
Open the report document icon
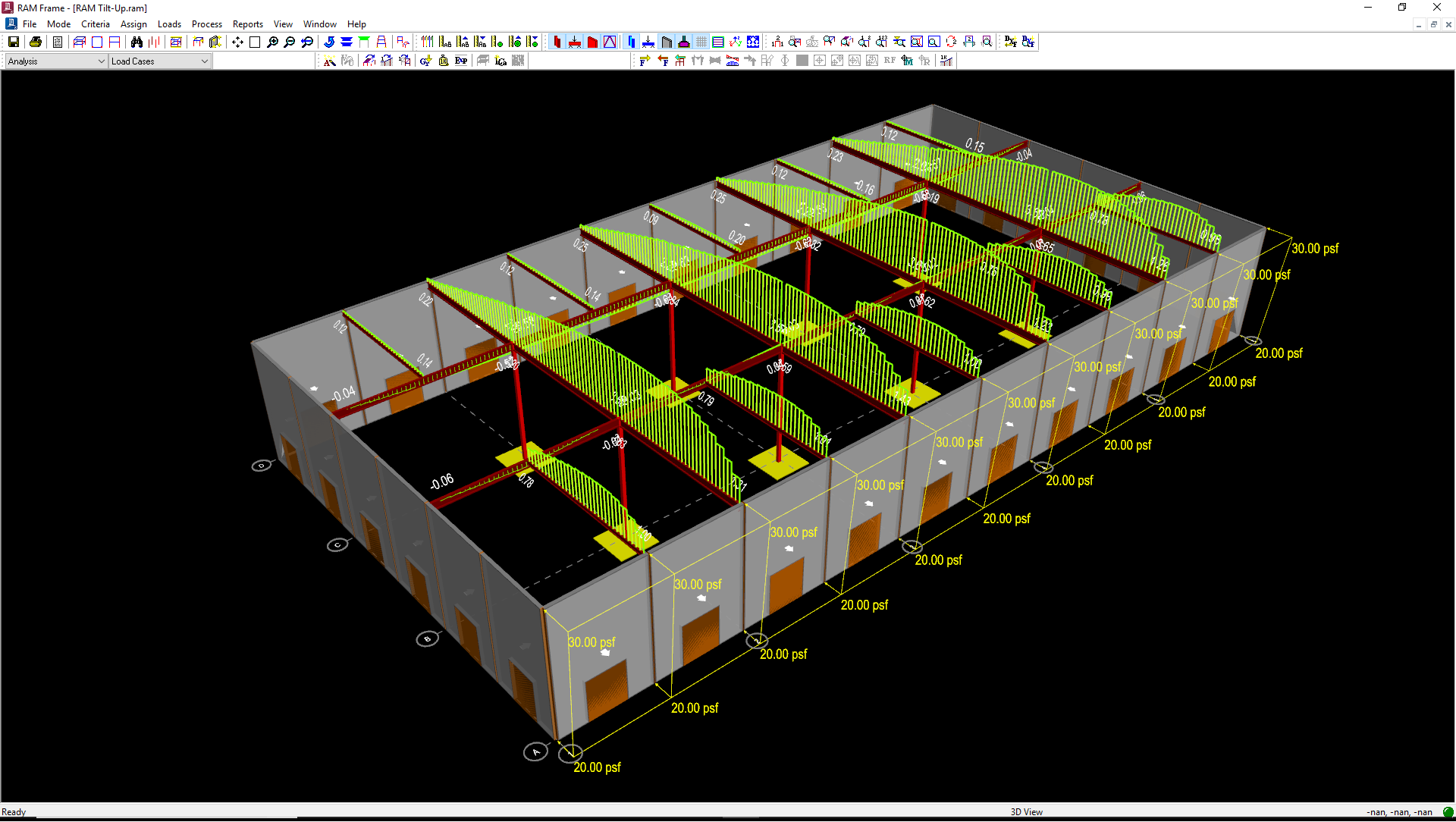tap(58, 42)
